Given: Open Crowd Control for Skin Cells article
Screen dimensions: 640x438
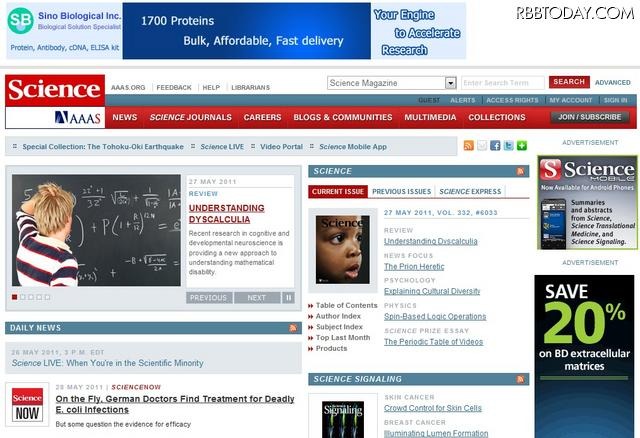Looking at the screenshot, I should coord(433,408).
